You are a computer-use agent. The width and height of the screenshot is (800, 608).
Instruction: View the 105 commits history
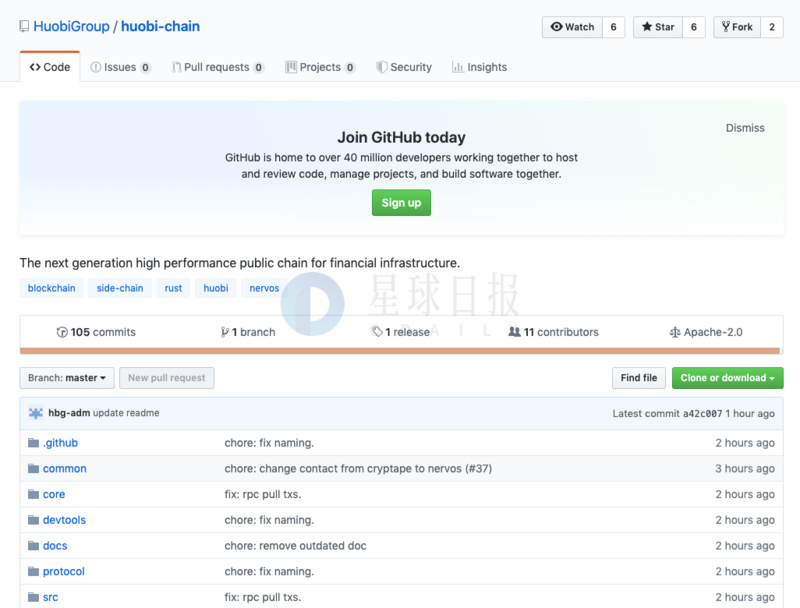96,332
